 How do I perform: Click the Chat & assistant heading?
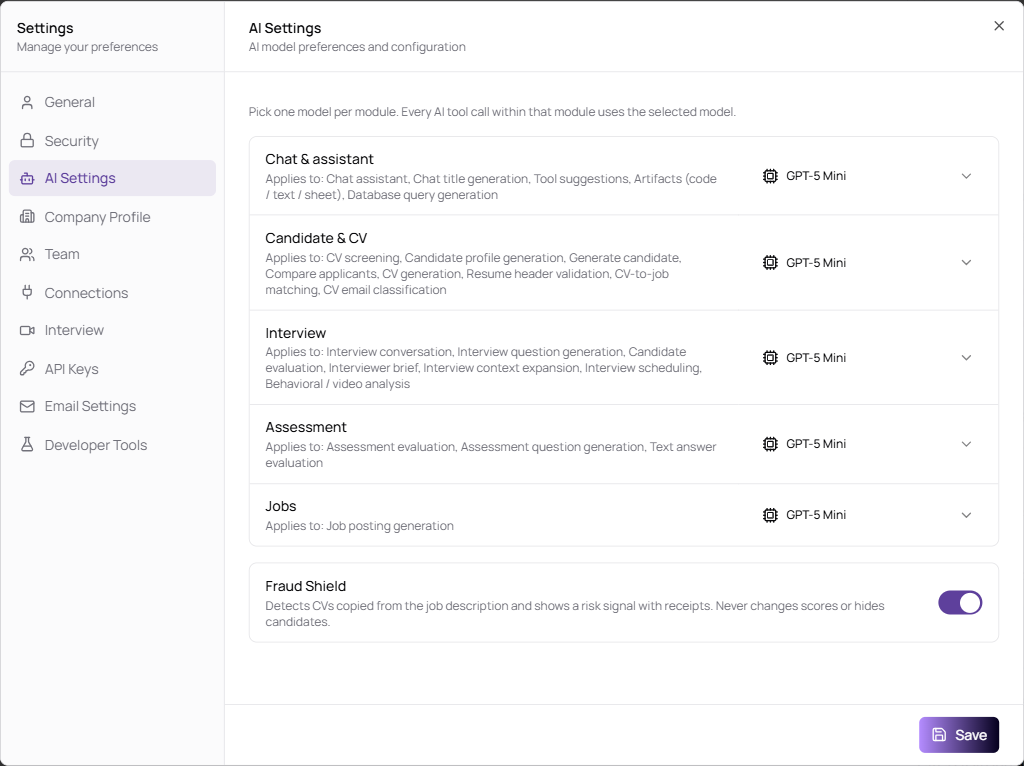coord(319,159)
